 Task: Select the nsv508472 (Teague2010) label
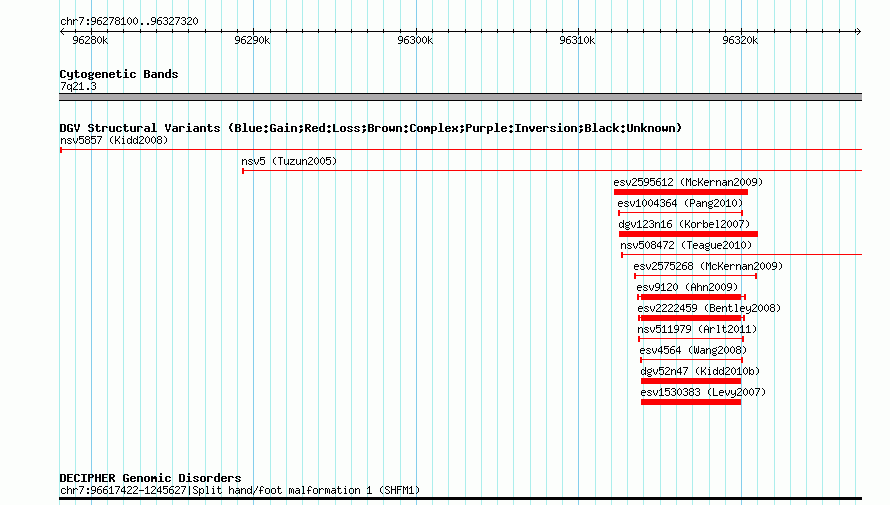pyautogui.click(x=686, y=245)
